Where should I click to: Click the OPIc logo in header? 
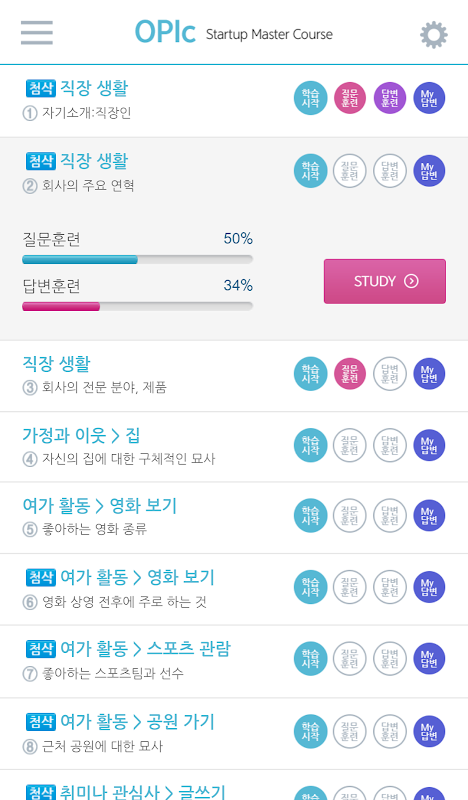click(x=165, y=33)
